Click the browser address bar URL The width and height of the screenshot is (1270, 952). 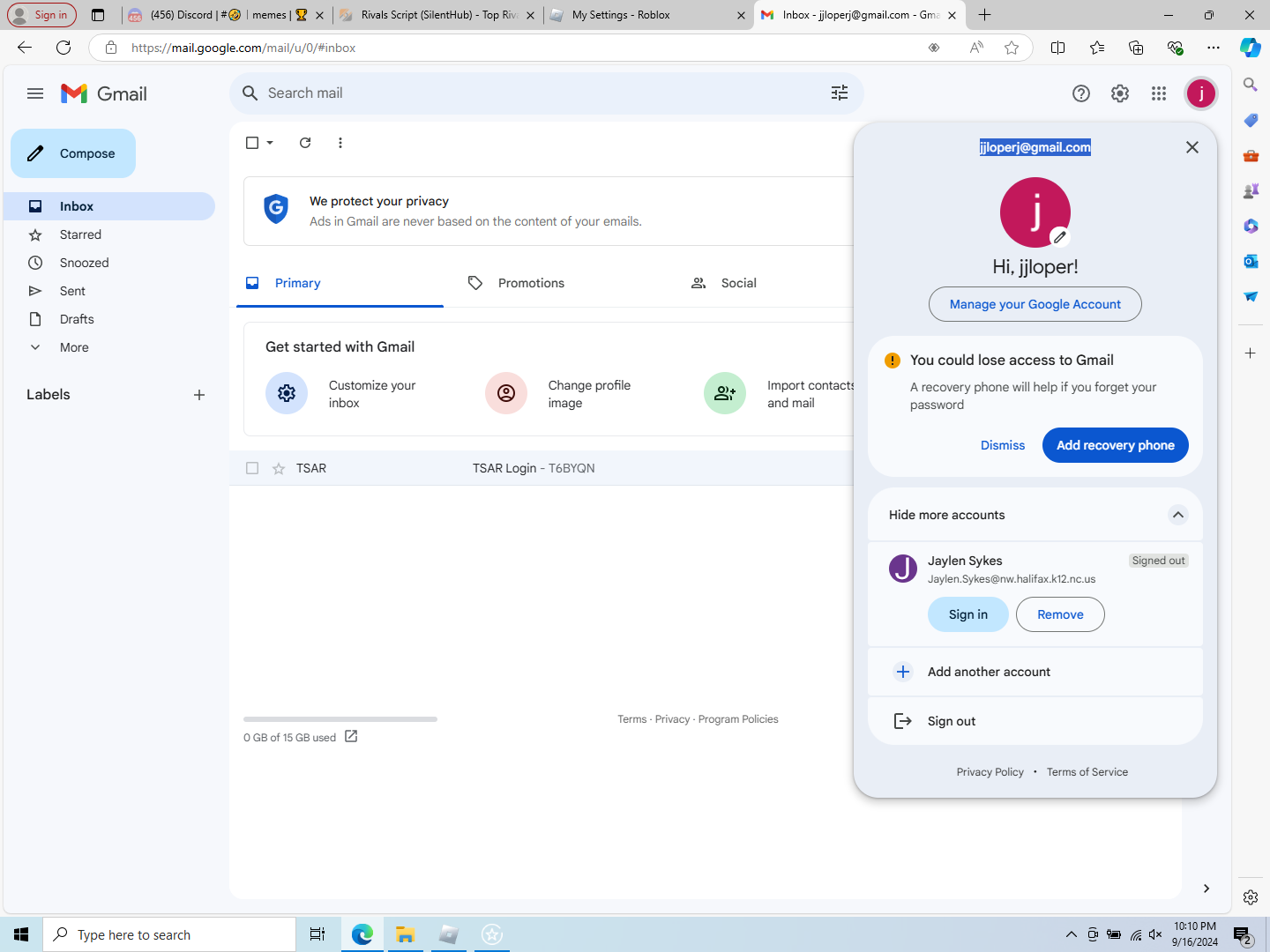[243, 48]
